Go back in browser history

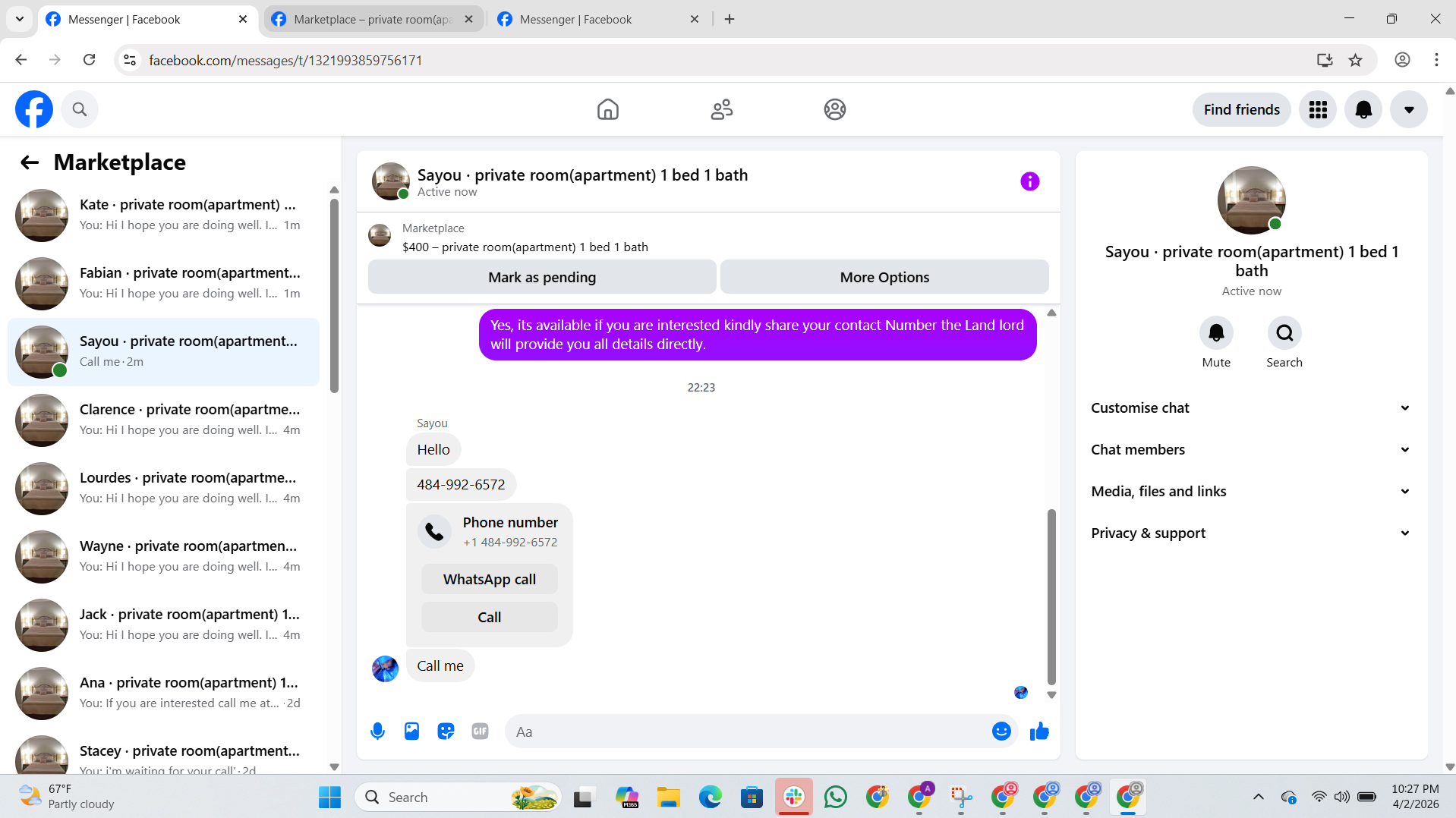[x=21, y=60]
